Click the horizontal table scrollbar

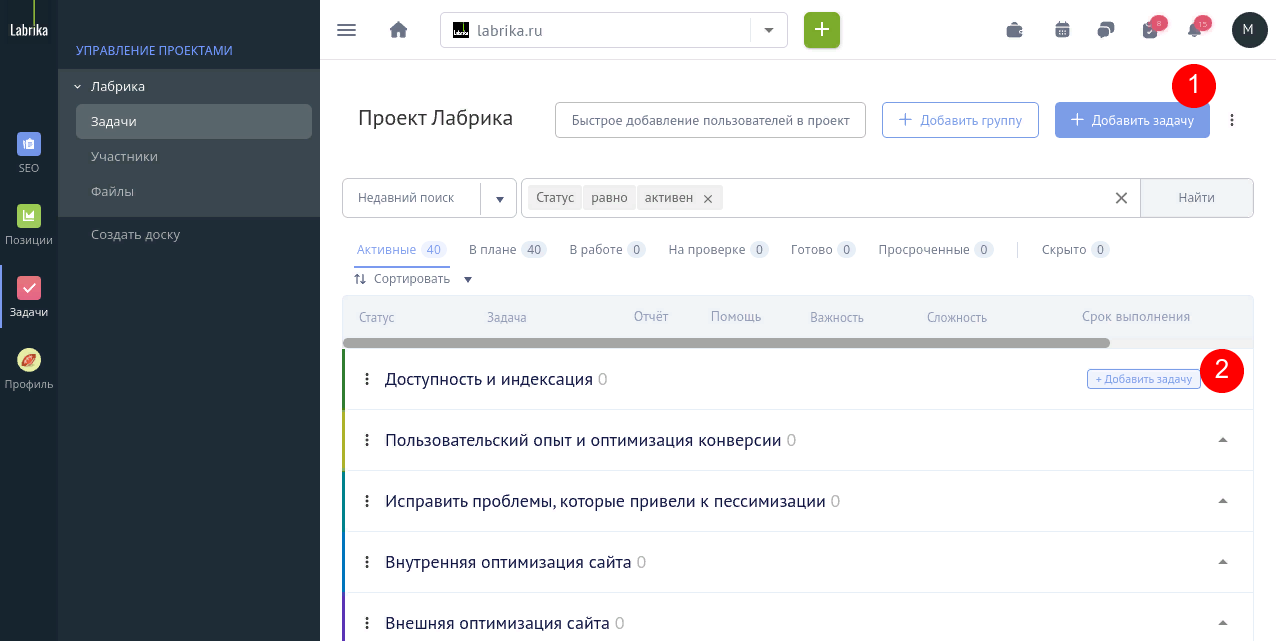726,343
